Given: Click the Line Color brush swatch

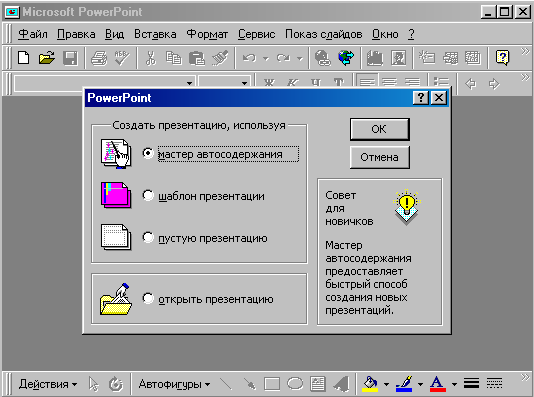Looking at the screenshot, I should (x=404, y=384).
